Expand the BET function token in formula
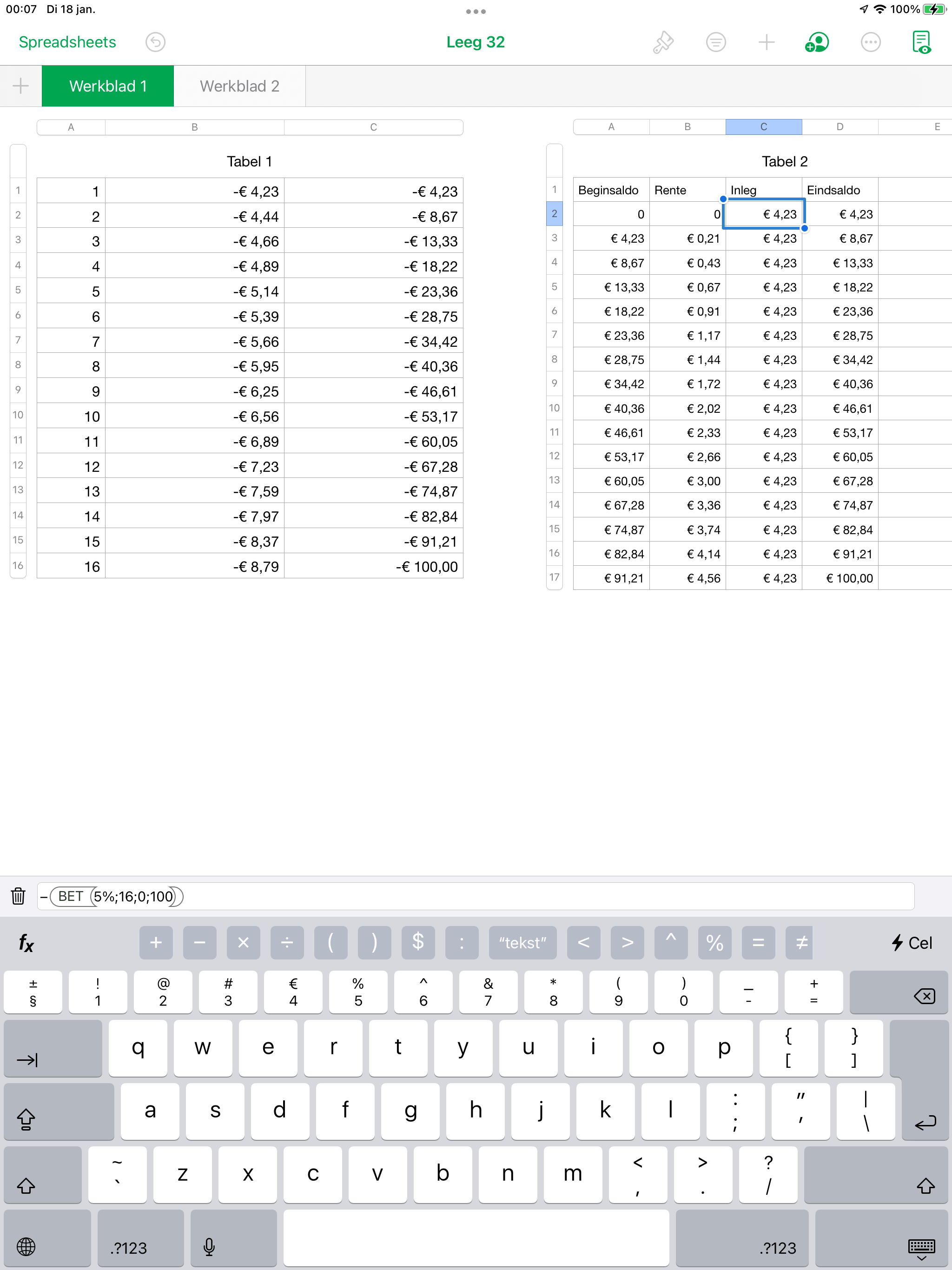The image size is (952, 1270). (x=71, y=896)
